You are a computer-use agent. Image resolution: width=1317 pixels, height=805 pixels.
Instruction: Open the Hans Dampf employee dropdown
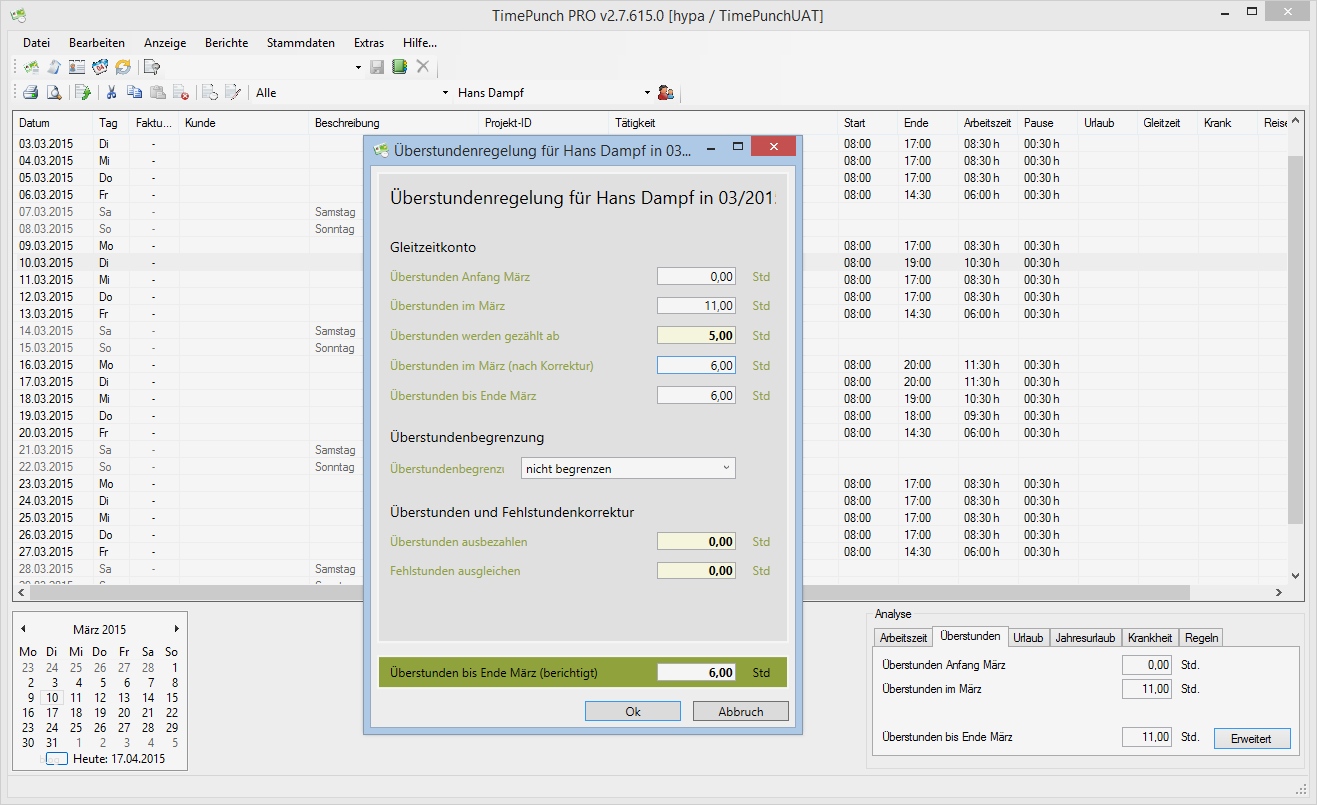click(x=647, y=93)
